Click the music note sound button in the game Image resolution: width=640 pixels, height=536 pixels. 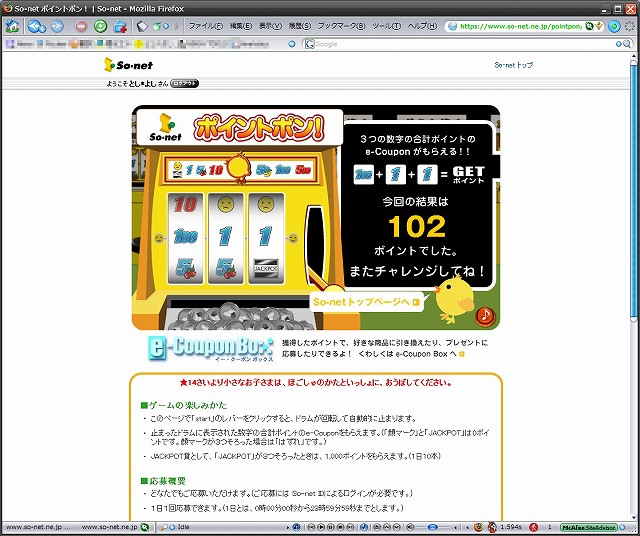coord(485,316)
